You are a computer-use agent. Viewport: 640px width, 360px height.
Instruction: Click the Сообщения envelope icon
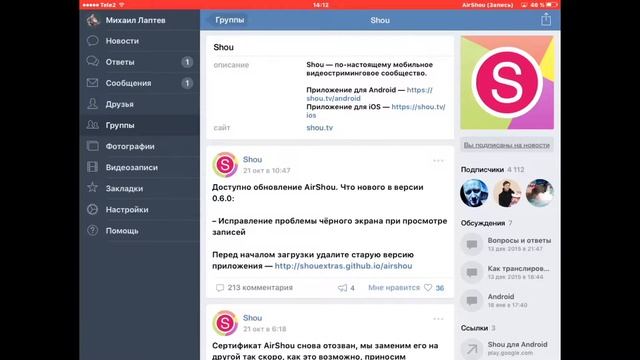[93, 83]
